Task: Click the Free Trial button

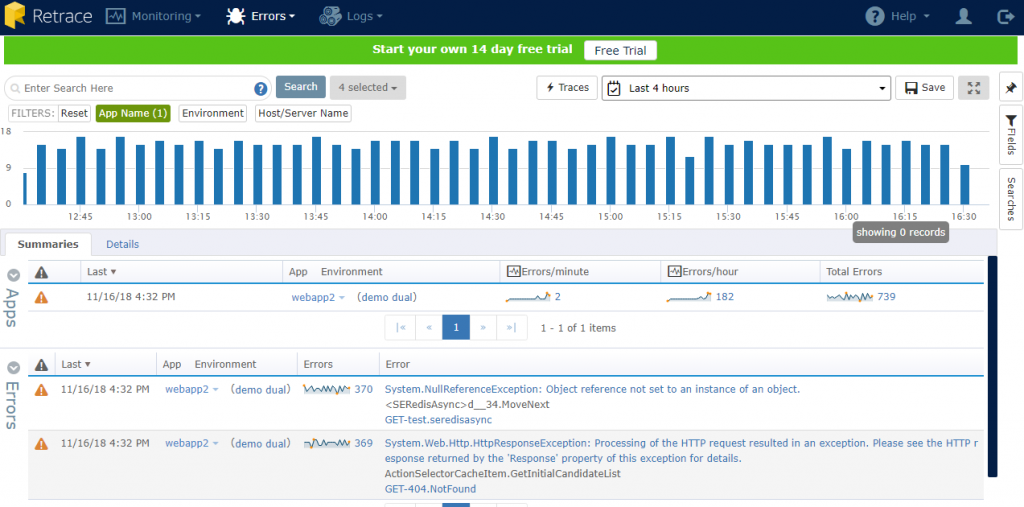Action: click(620, 50)
